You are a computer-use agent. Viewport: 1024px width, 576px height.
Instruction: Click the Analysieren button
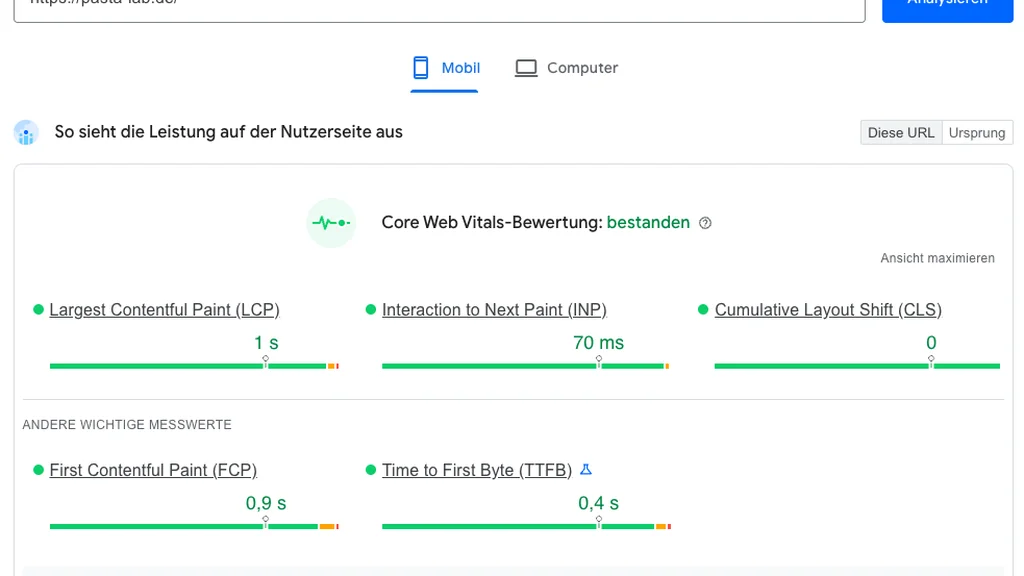point(946,8)
